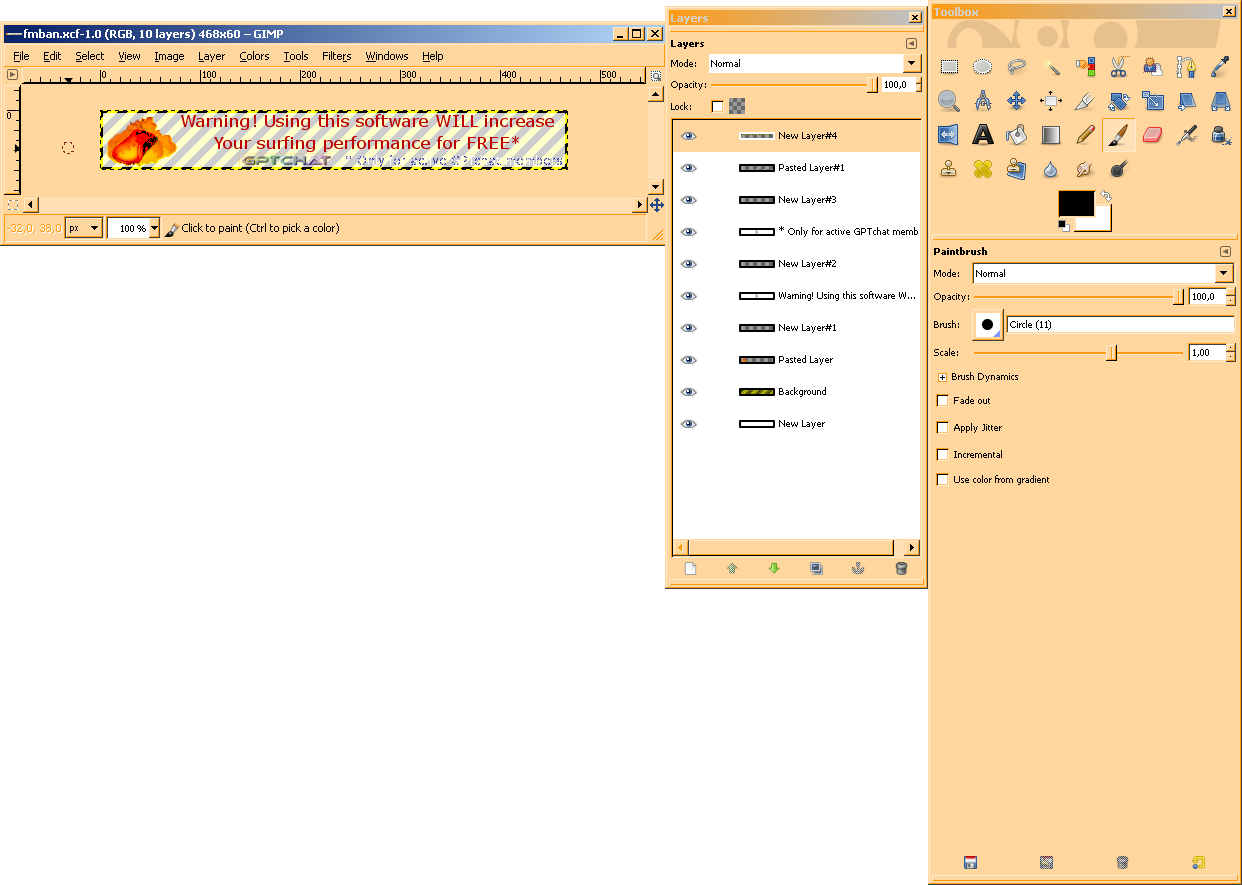Viewport: 1242px width, 885px height.
Task: Pick the Crop knife tool
Action: click(x=1085, y=101)
